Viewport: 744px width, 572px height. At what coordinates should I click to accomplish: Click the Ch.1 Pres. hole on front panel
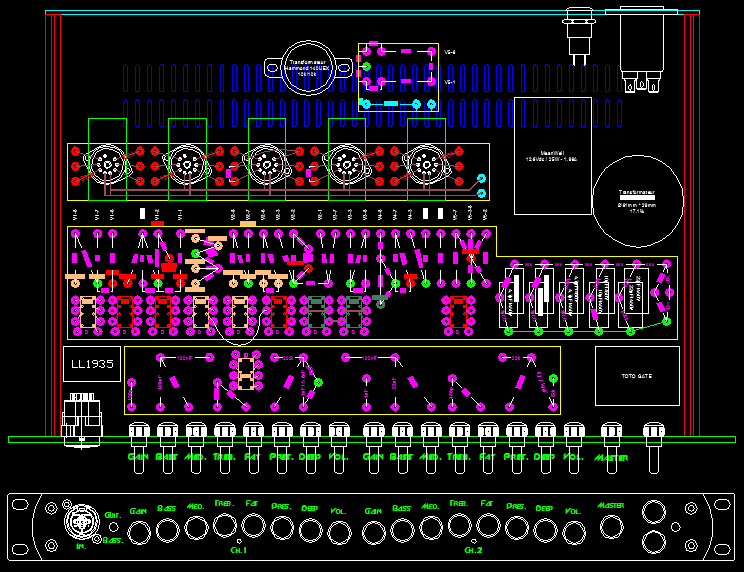point(282,528)
